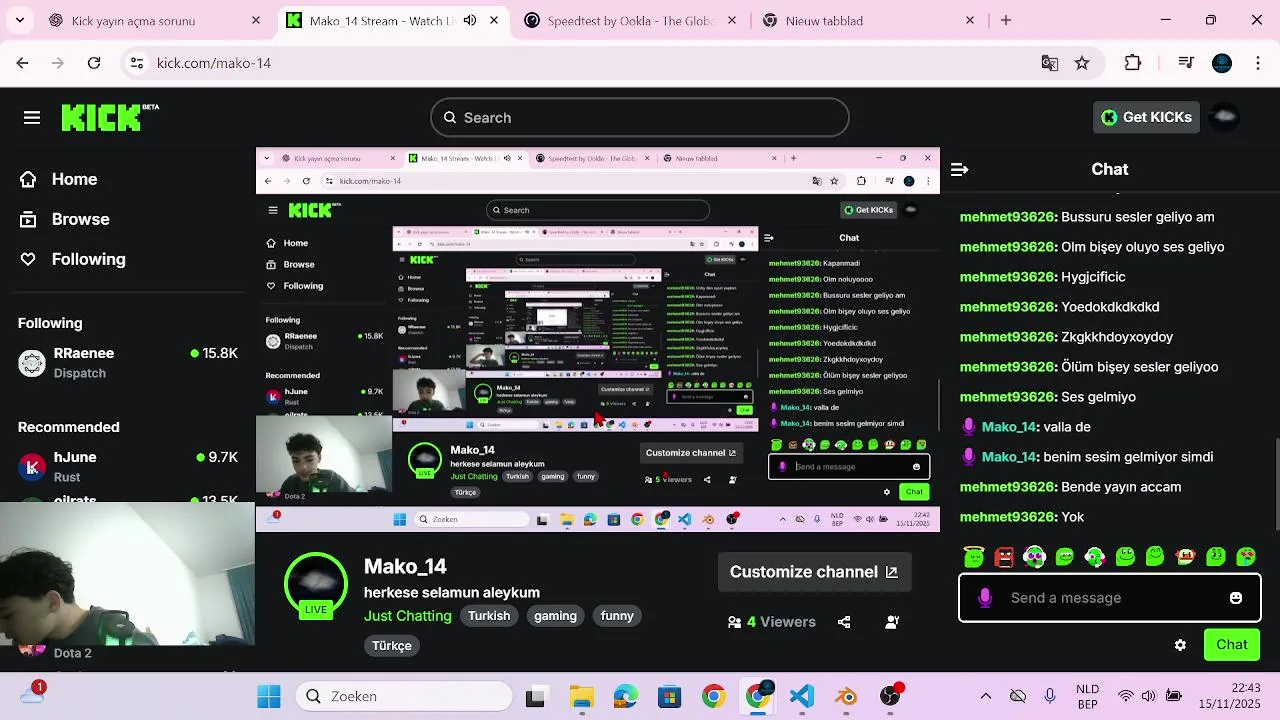Open the emoji picker smiley icon
Viewport: 1280px width, 720px height.
[1236, 598]
